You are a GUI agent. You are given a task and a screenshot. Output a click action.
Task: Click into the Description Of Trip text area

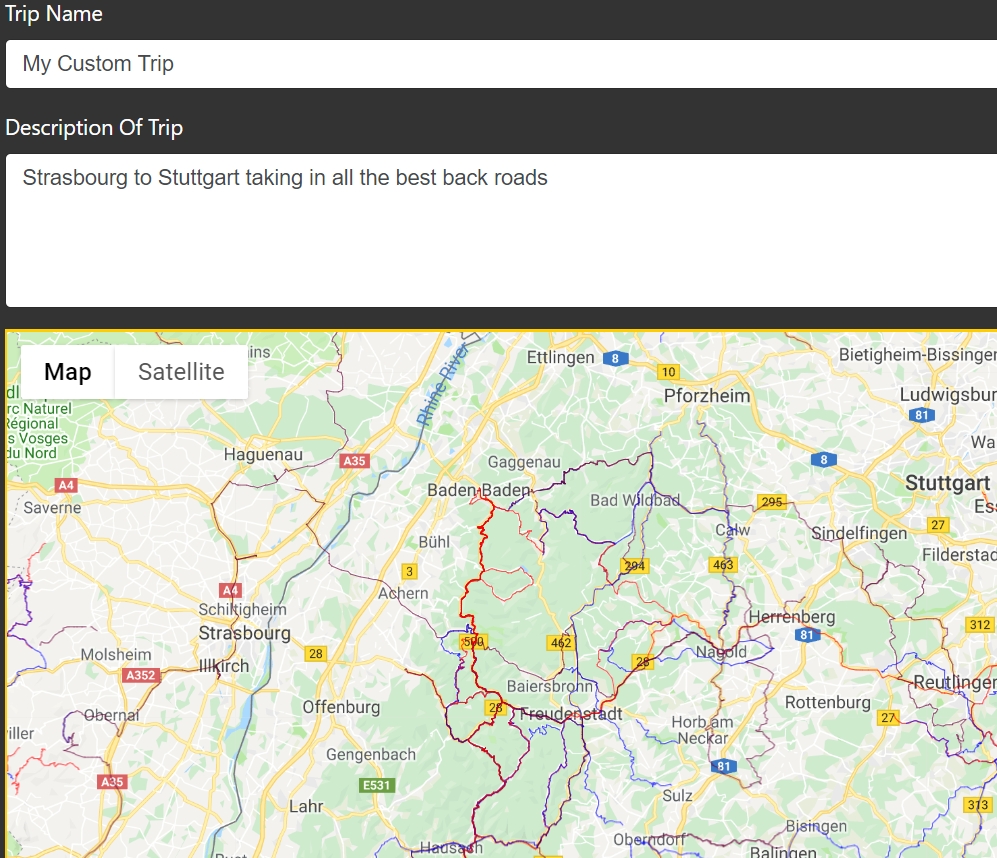pyautogui.click(x=500, y=230)
